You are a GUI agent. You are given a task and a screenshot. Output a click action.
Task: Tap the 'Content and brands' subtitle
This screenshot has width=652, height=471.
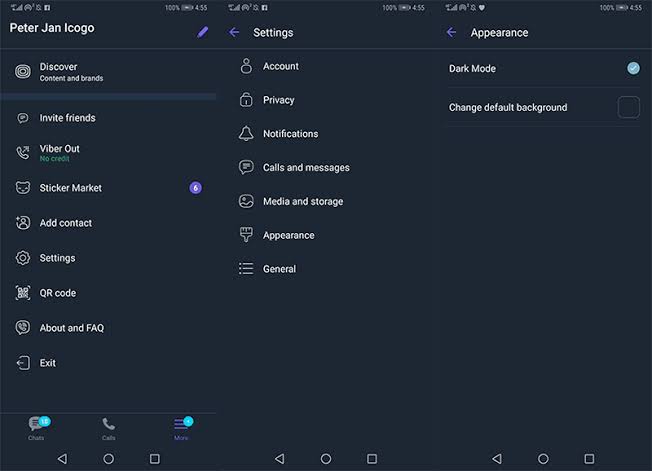(x=72, y=78)
